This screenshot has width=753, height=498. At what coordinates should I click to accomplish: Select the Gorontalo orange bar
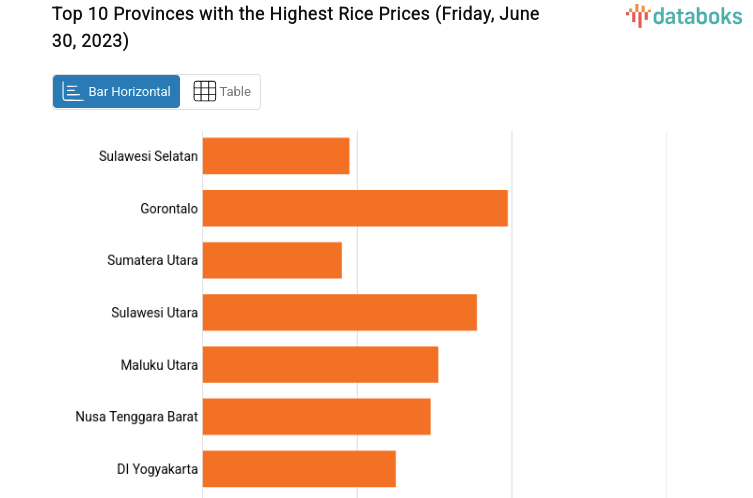point(355,208)
